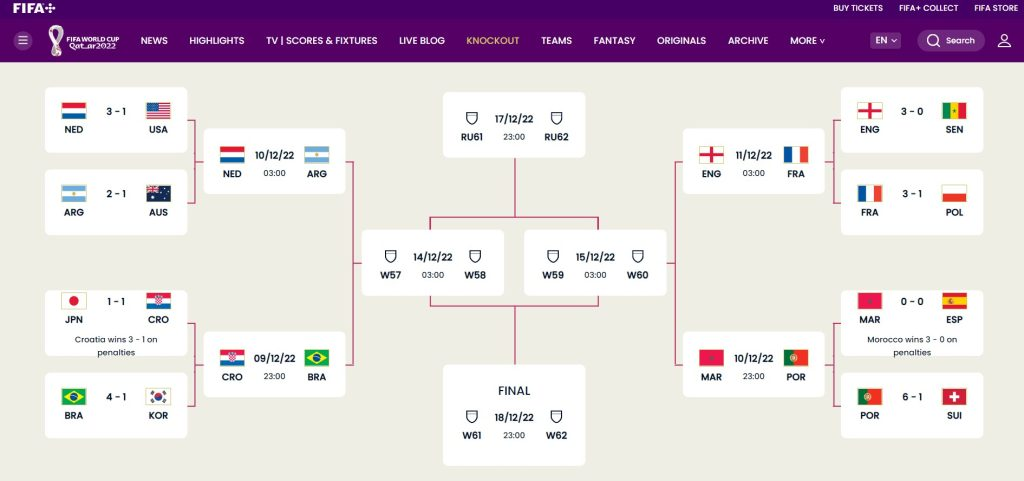Click the Switzerland flag in POR vs SUI match

point(954,397)
